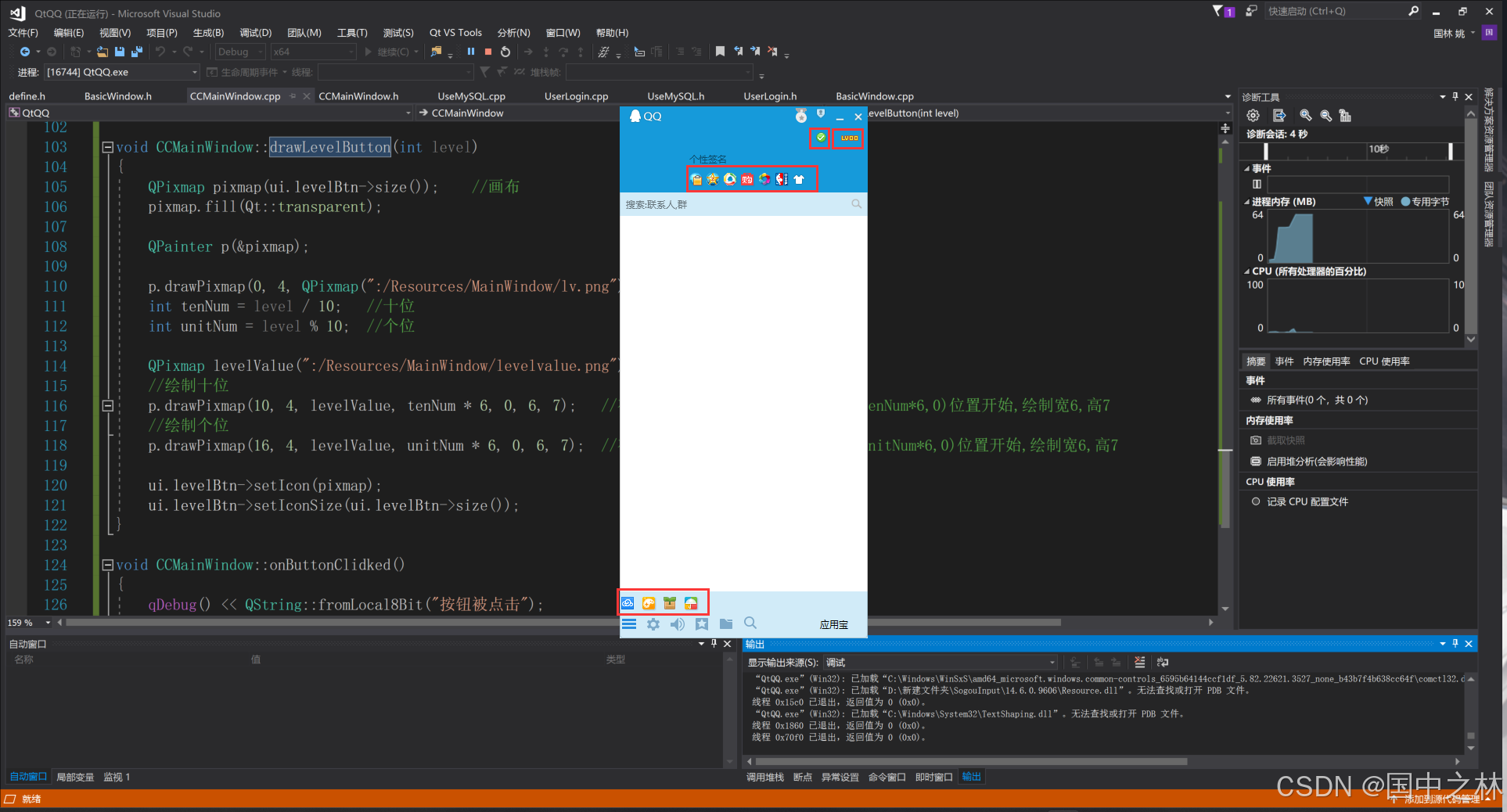Collapse the onButtonClidked function at line 124
Screen dimensions: 1507x812
point(108,565)
